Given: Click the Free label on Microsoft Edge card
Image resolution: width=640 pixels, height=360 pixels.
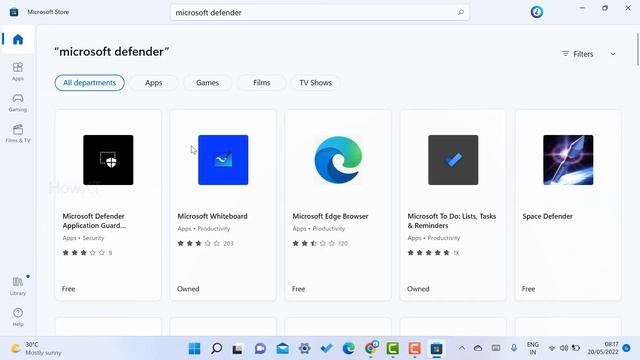Looking at the screenshot, I should (x=298, y=289).
